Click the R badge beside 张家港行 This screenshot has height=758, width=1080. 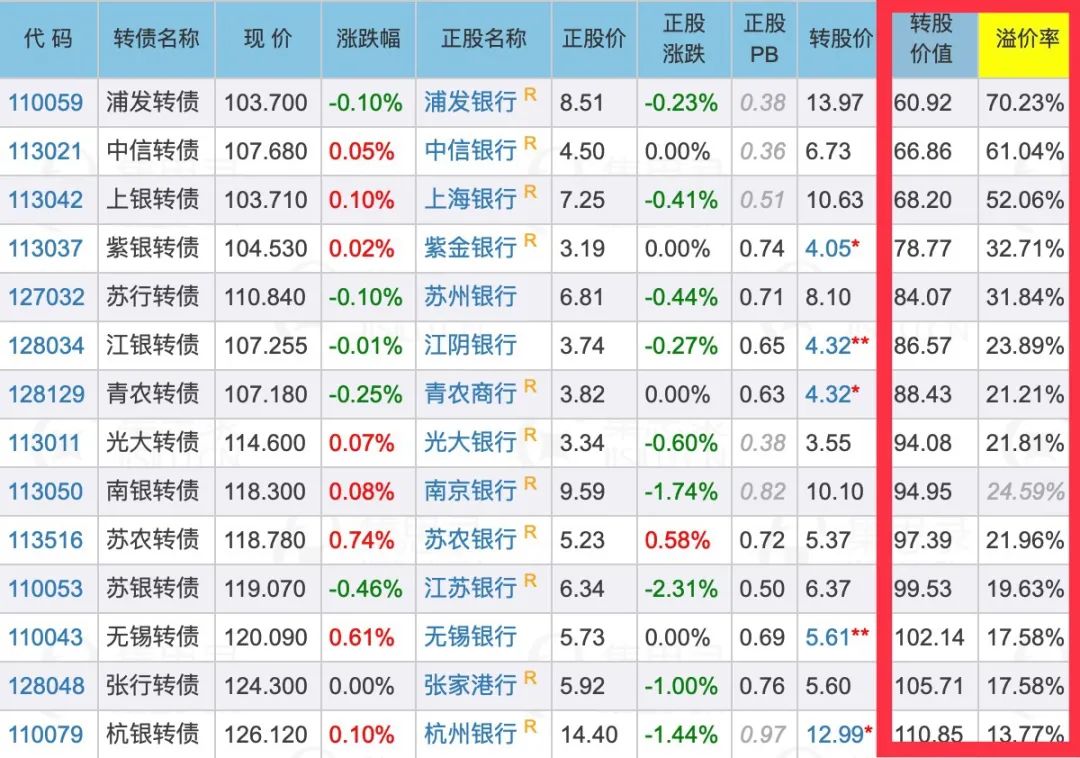530,678
